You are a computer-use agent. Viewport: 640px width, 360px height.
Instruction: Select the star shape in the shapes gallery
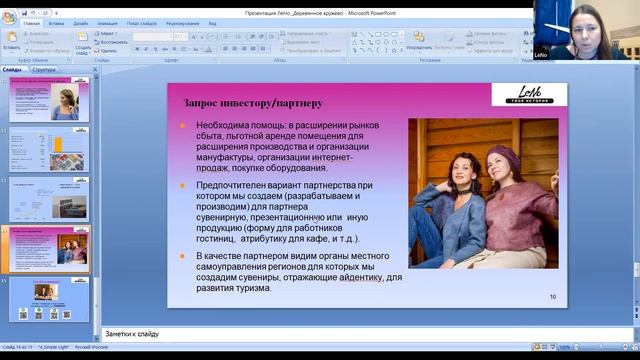pos(394,51)
